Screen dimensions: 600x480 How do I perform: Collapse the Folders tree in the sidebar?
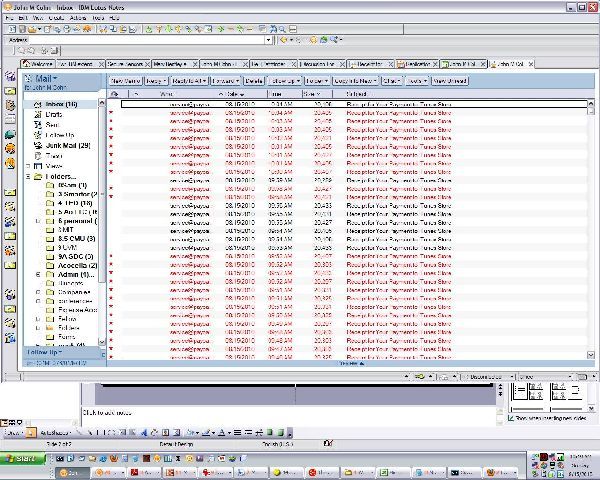click(x=27, y=176)
